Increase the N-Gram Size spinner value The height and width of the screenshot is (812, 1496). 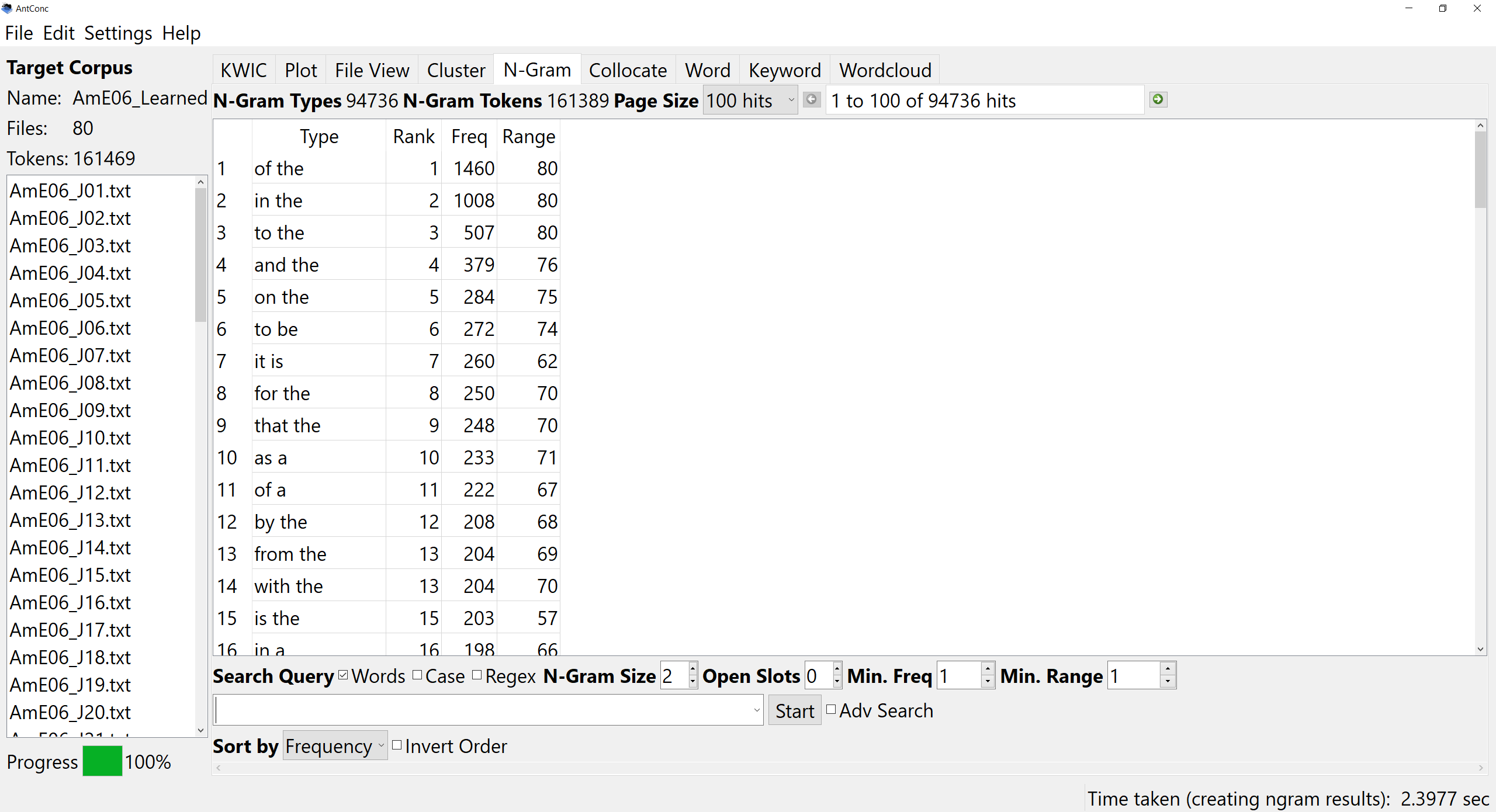(692, 669)
